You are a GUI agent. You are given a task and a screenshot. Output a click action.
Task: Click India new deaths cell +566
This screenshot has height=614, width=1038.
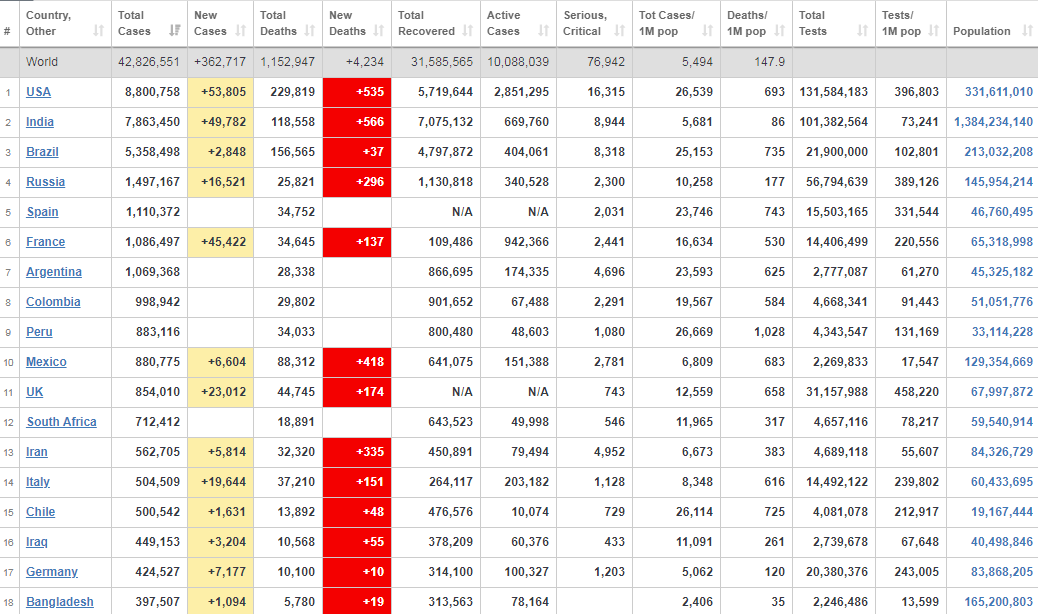click(357, 122)
